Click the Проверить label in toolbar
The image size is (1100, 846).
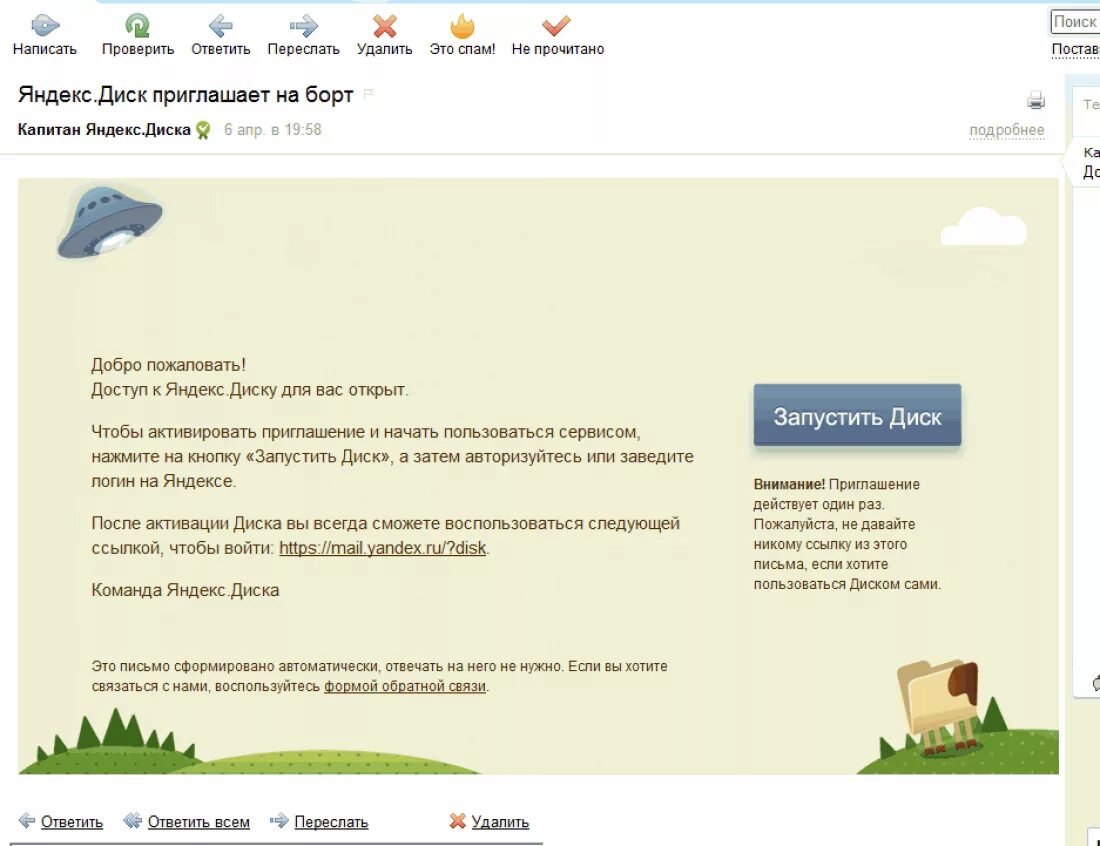(138, 49)
